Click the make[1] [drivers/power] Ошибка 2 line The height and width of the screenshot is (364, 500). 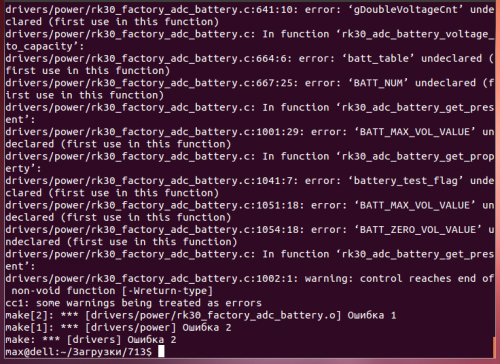pos(118,328)
